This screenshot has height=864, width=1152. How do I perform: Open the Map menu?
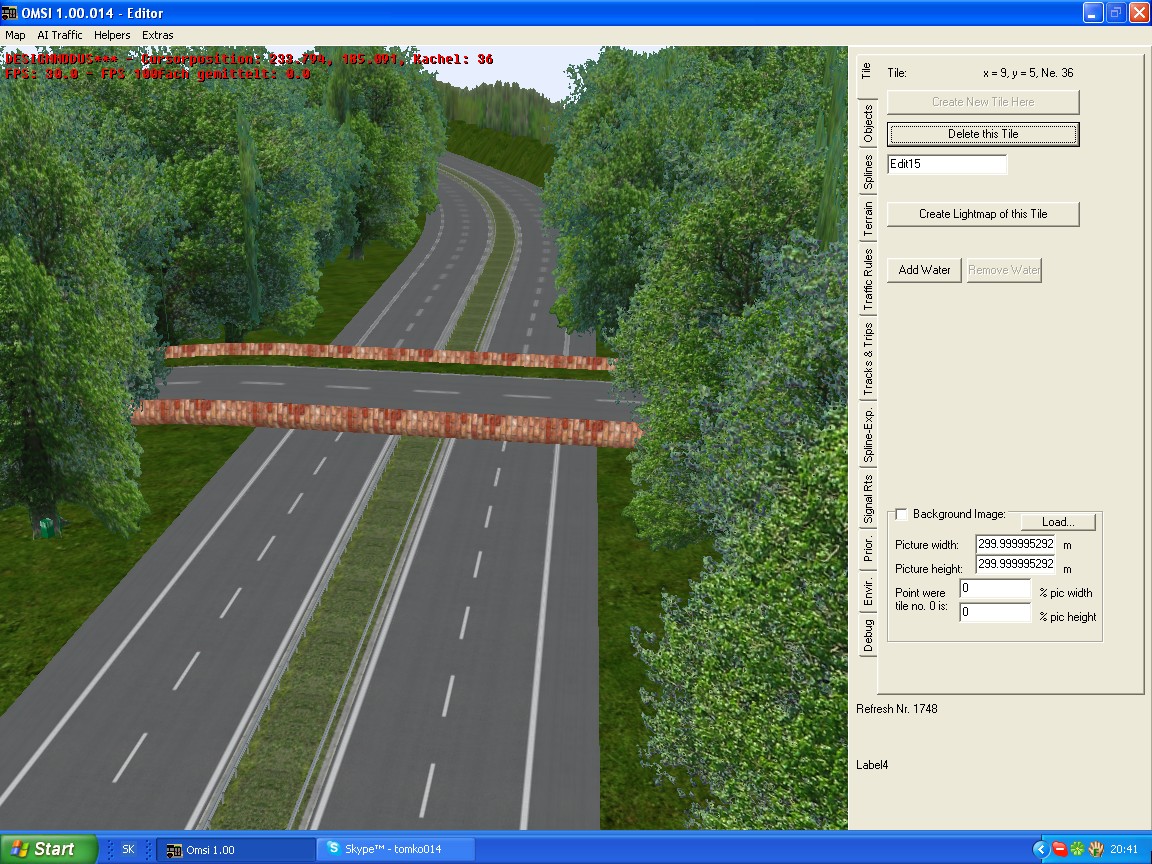15,35
